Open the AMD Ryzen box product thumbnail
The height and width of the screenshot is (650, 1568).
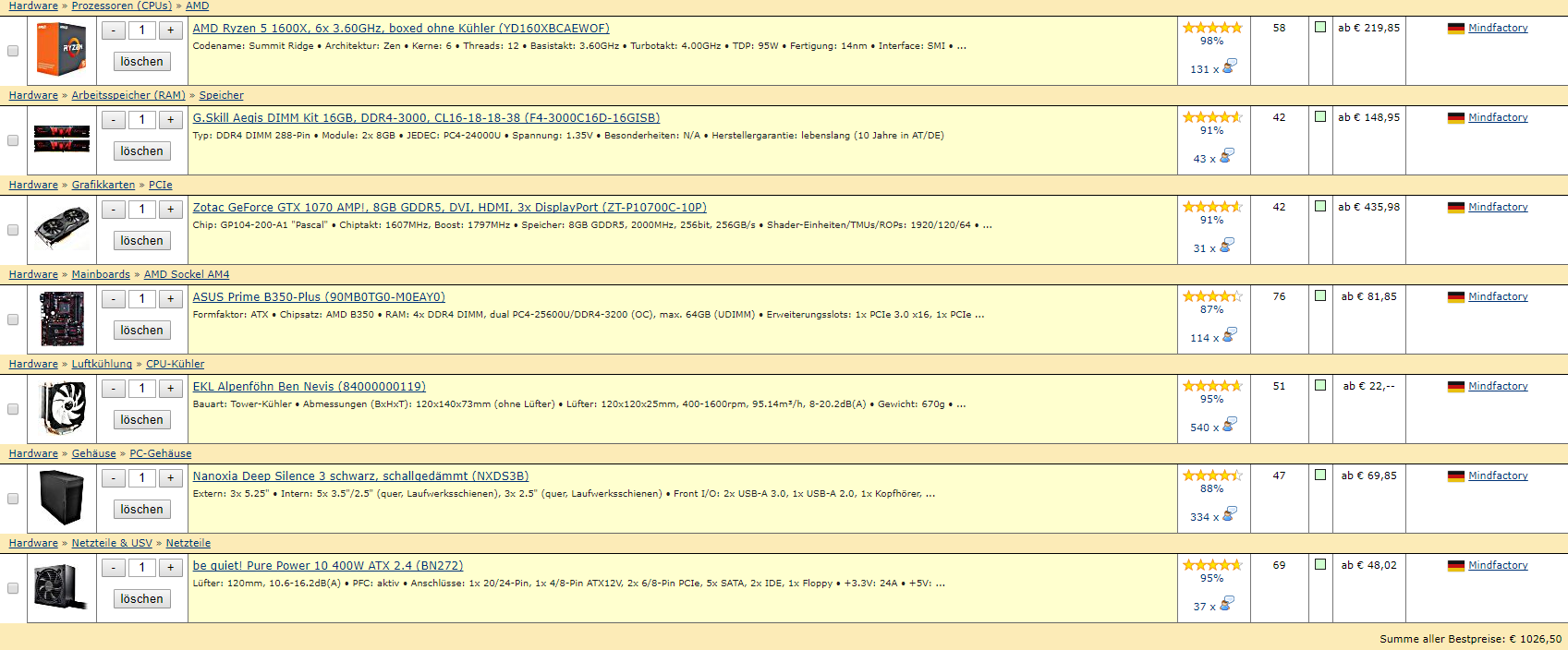pos(61,49)
